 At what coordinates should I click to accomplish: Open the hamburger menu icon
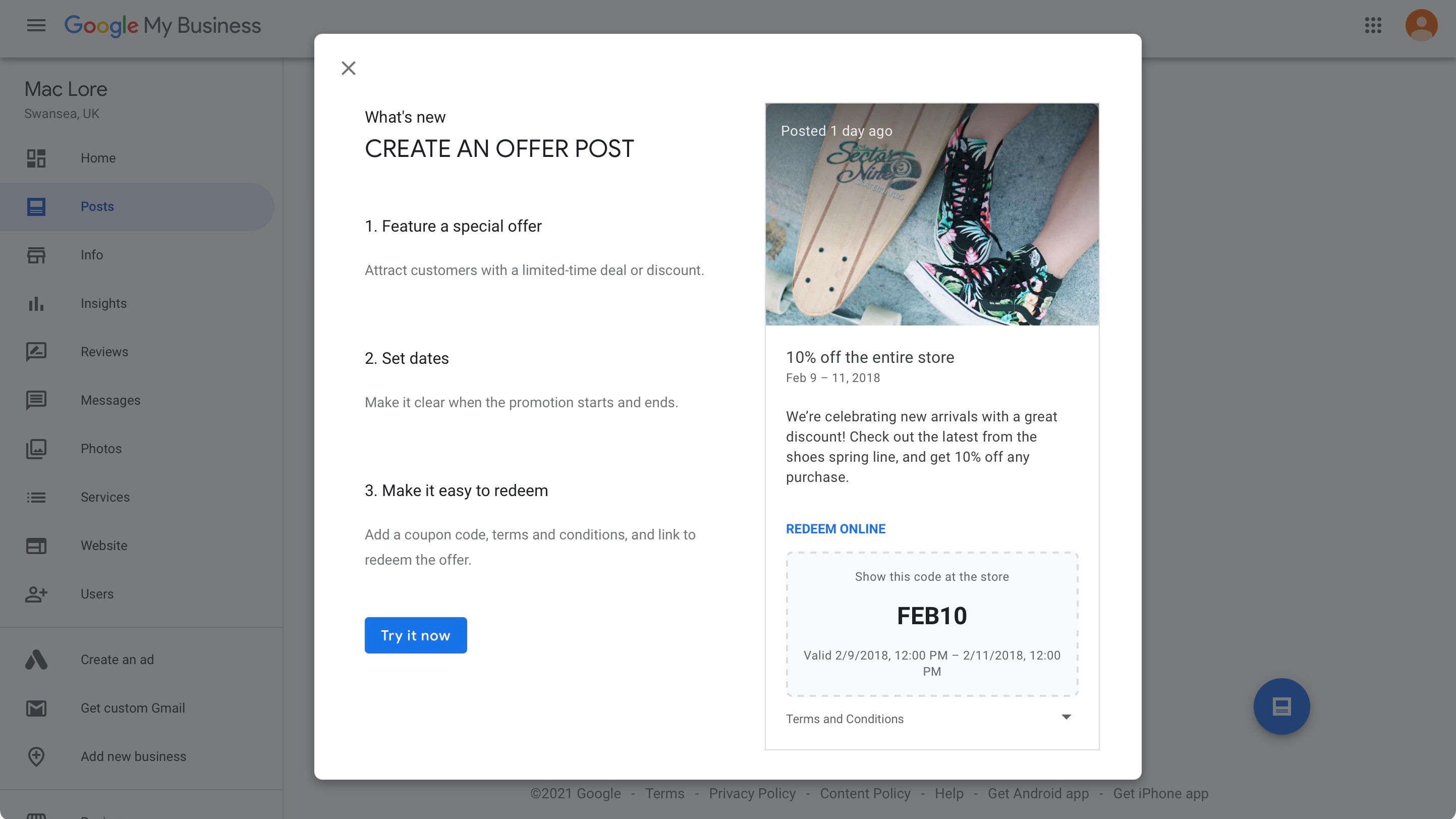click(36, 24)
